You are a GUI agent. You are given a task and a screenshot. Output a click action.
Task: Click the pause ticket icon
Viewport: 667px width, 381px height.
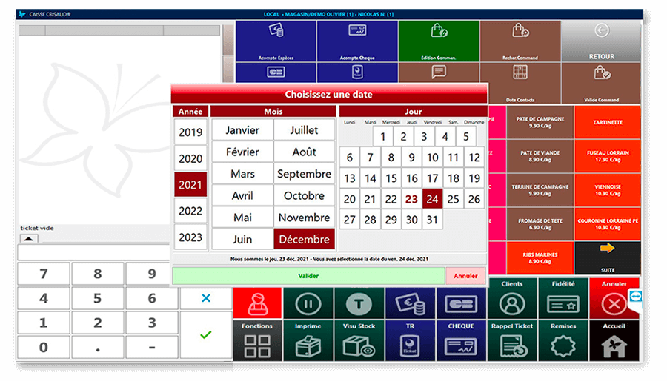pyautogui.click(x=308, y=304)
